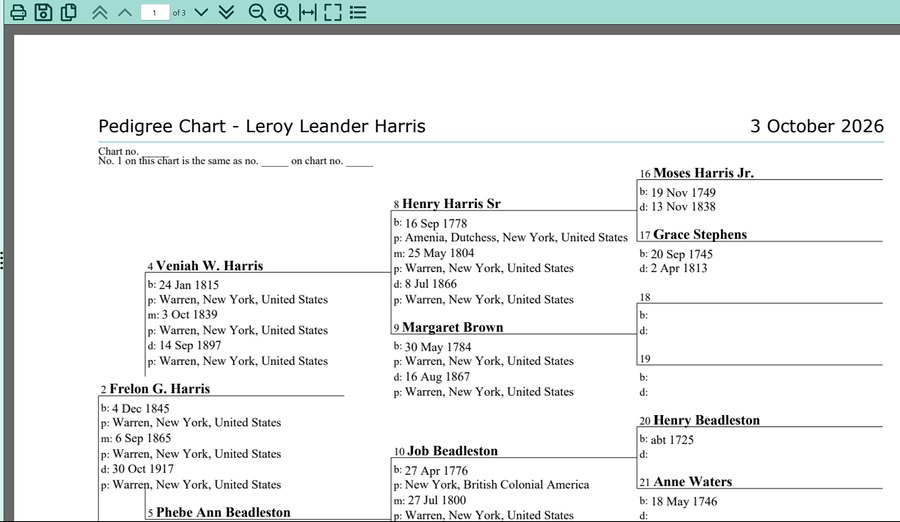The image size is (900, 522).
Task: Go to the first page
Action: [x=100, y=12]
